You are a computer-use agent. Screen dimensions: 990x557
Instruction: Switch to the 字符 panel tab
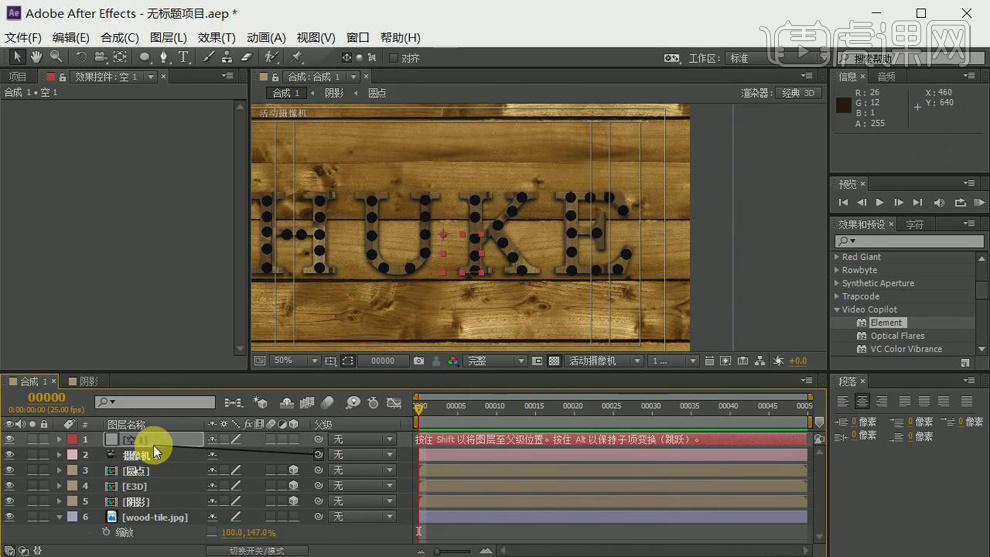click(x=914, y=224)
